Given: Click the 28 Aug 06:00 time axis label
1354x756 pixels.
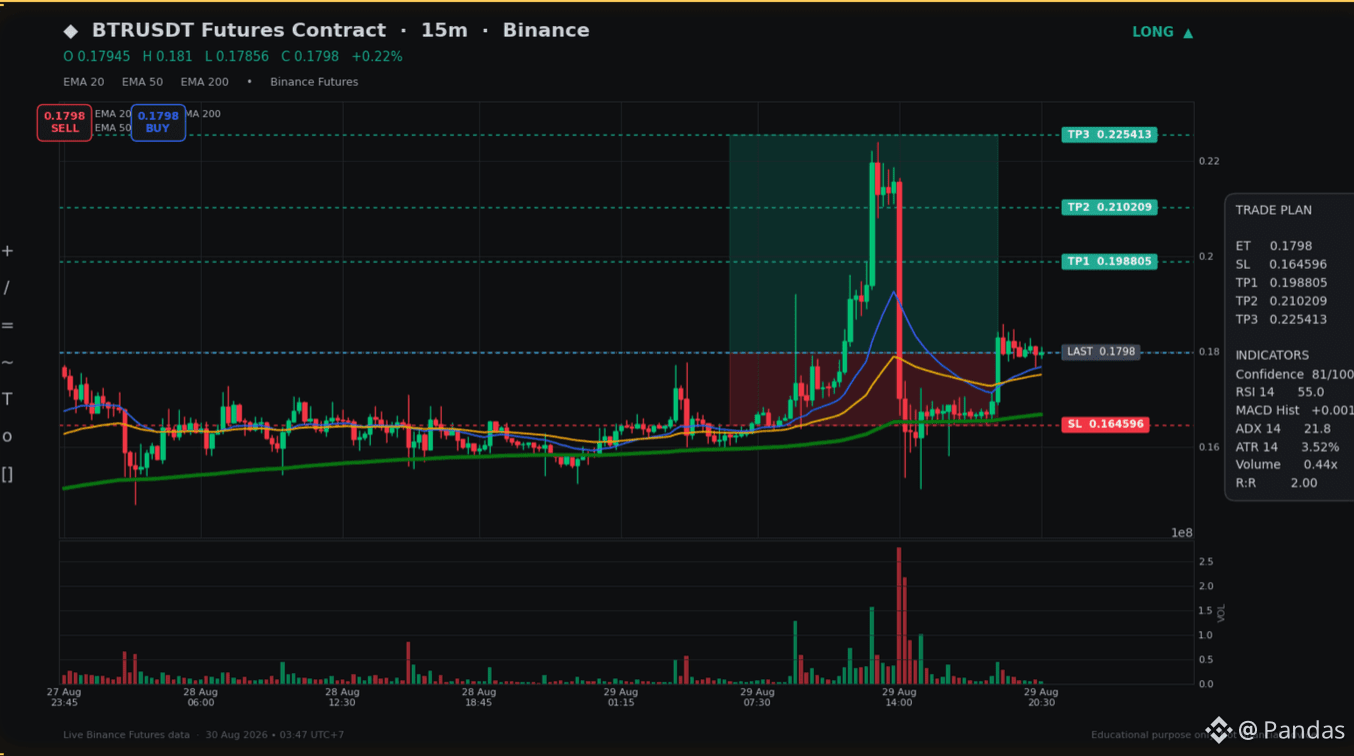Looking at the screenshot, I should [201, 697].
